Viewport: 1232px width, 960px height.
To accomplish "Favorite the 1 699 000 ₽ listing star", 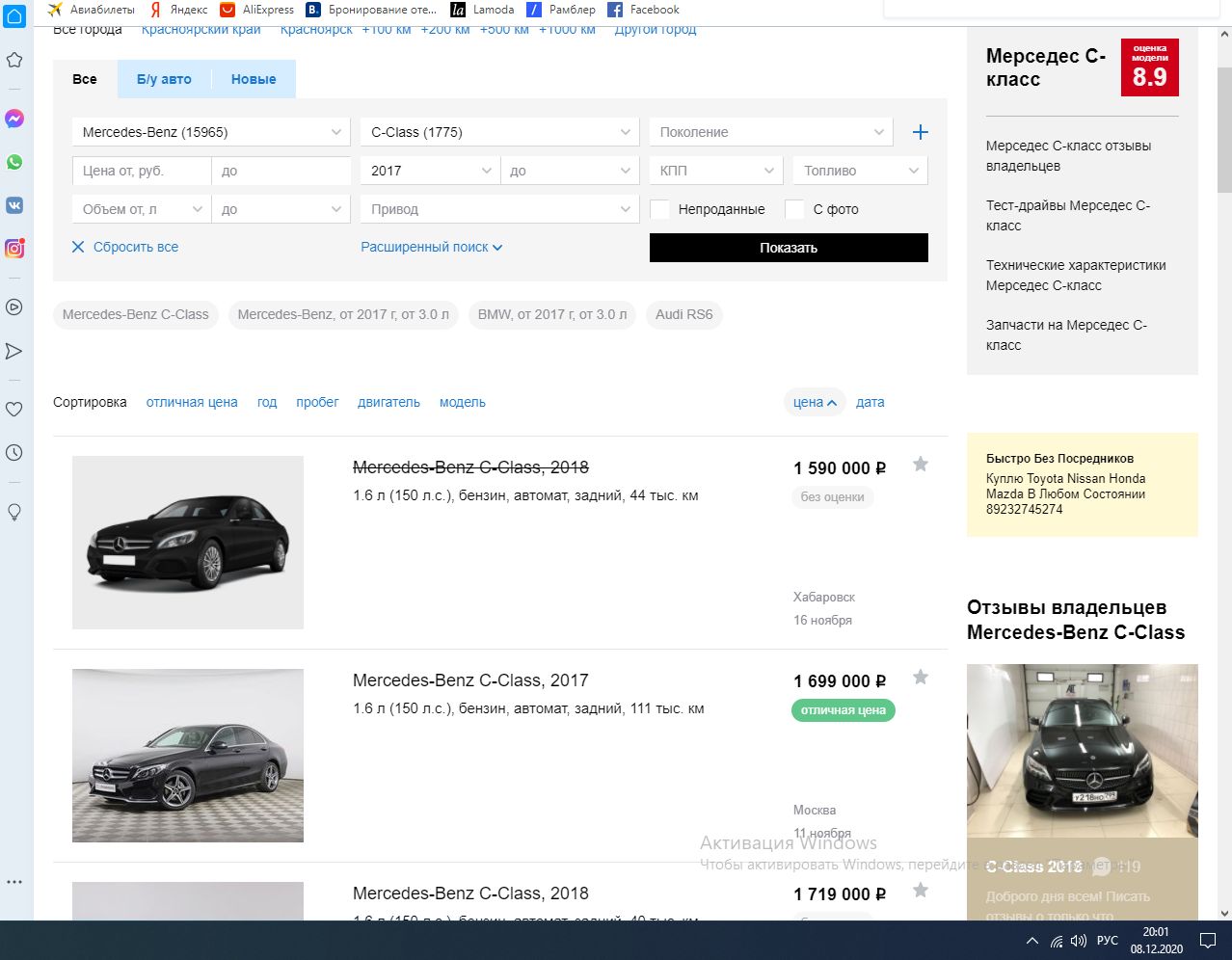I will tap(921, 678).
